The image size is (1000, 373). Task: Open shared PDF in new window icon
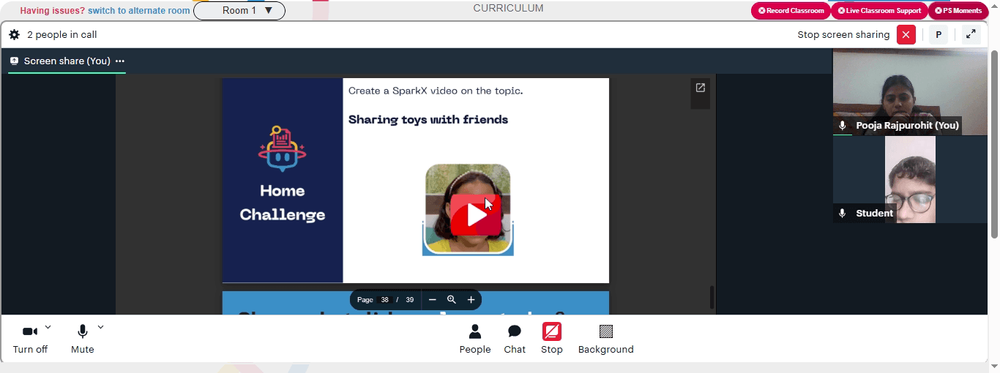700,88
